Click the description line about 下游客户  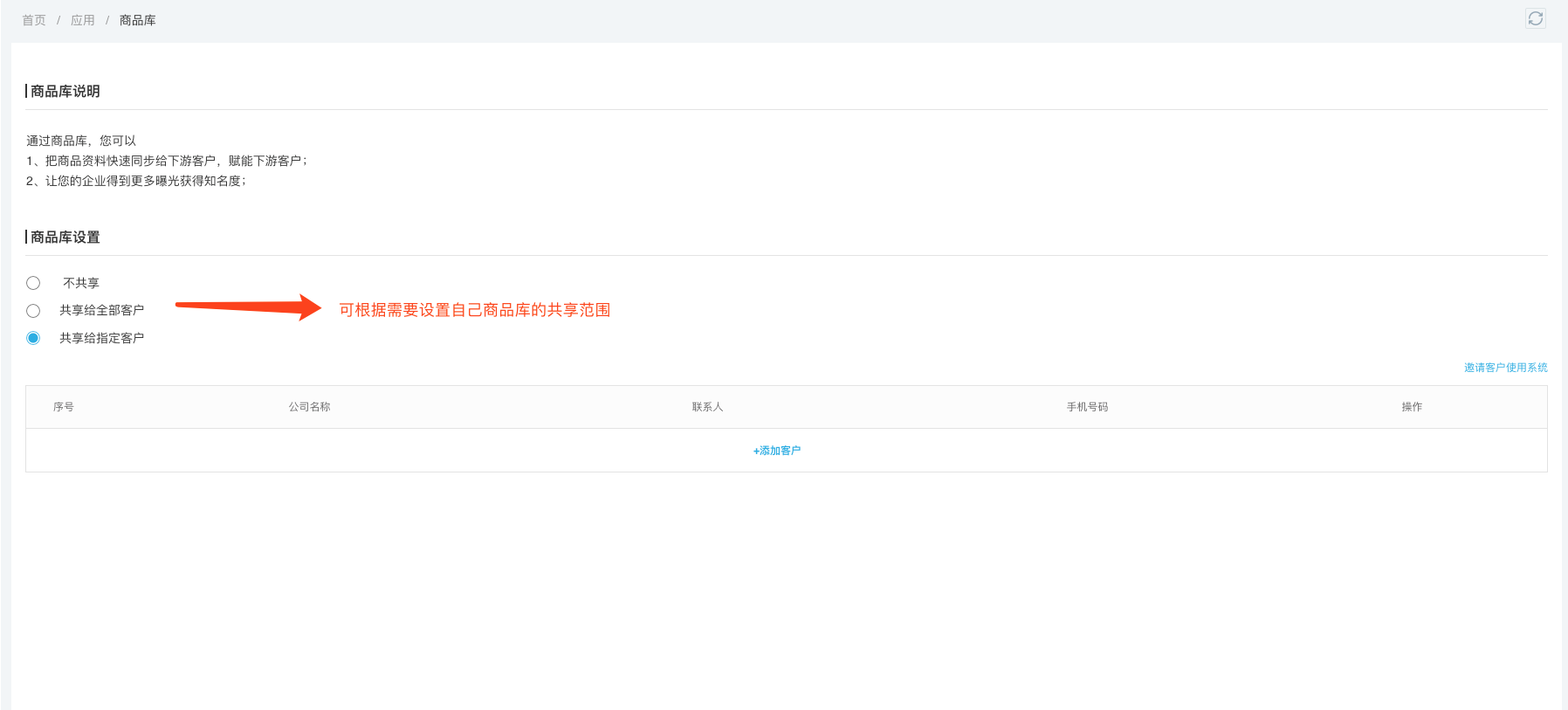tap(166, 161)
